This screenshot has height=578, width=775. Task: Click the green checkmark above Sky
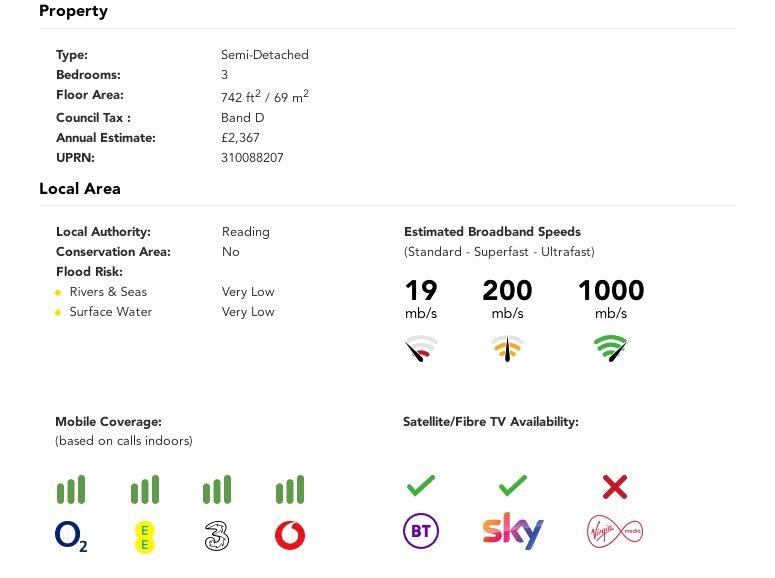(513, 486)
